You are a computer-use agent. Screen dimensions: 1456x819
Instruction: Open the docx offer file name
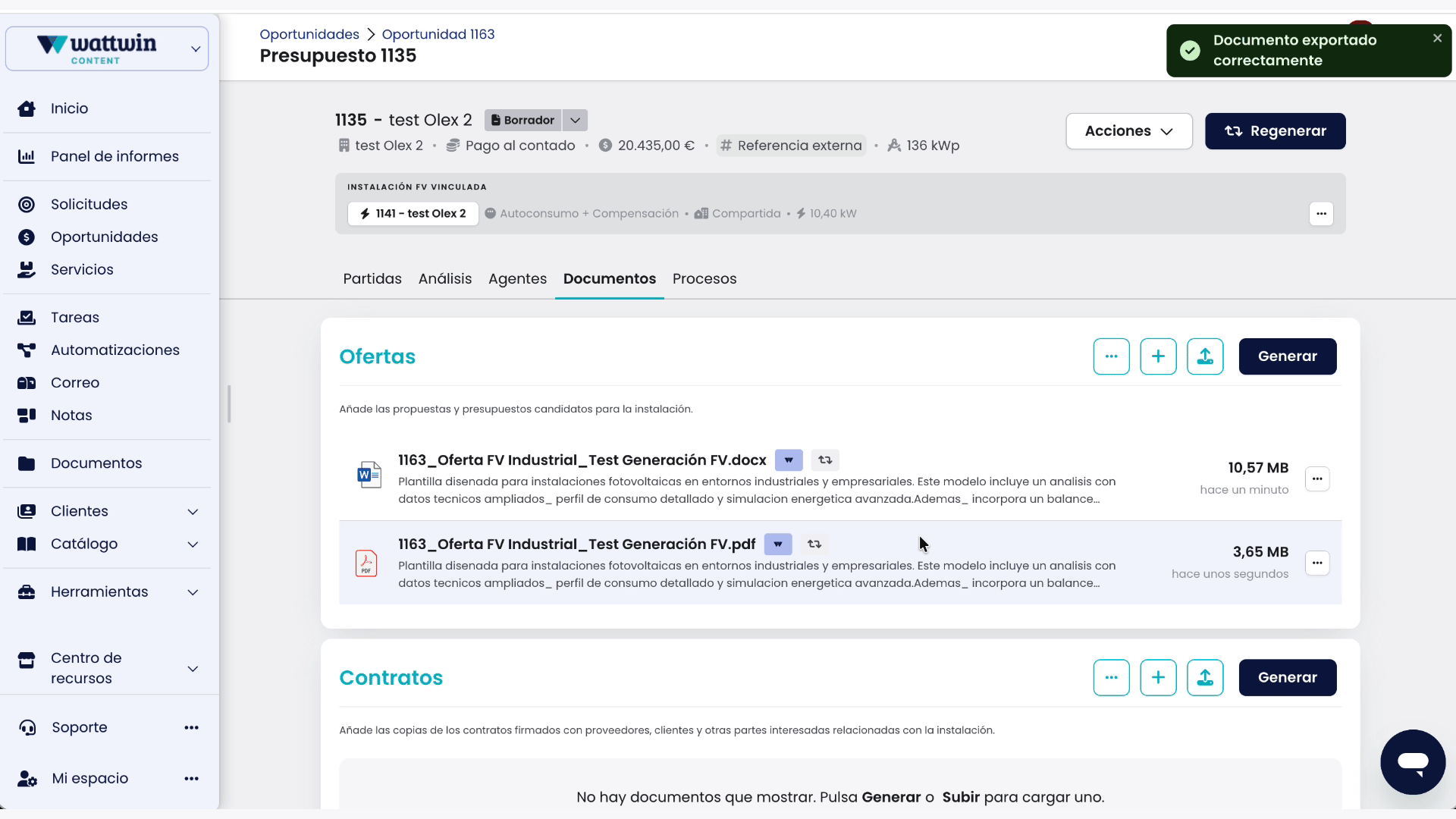582,460
